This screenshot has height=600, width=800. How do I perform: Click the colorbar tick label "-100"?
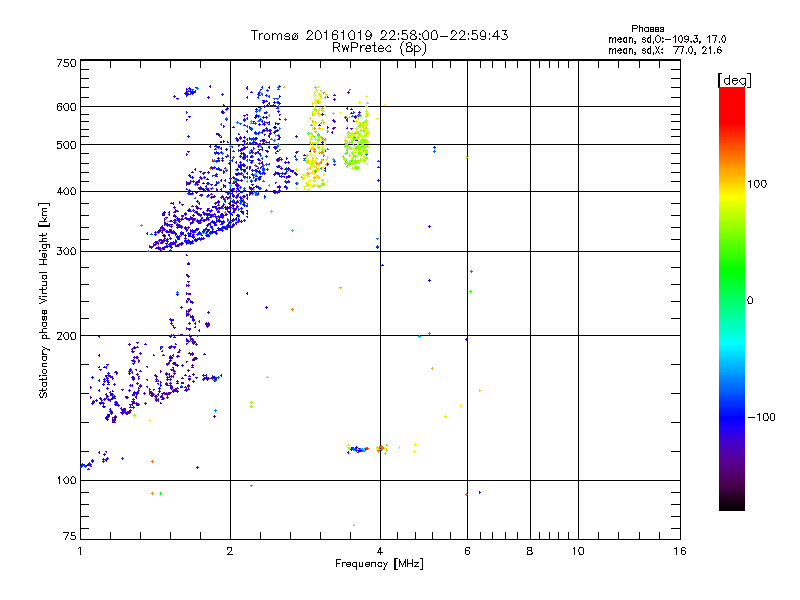coord(761,417)
